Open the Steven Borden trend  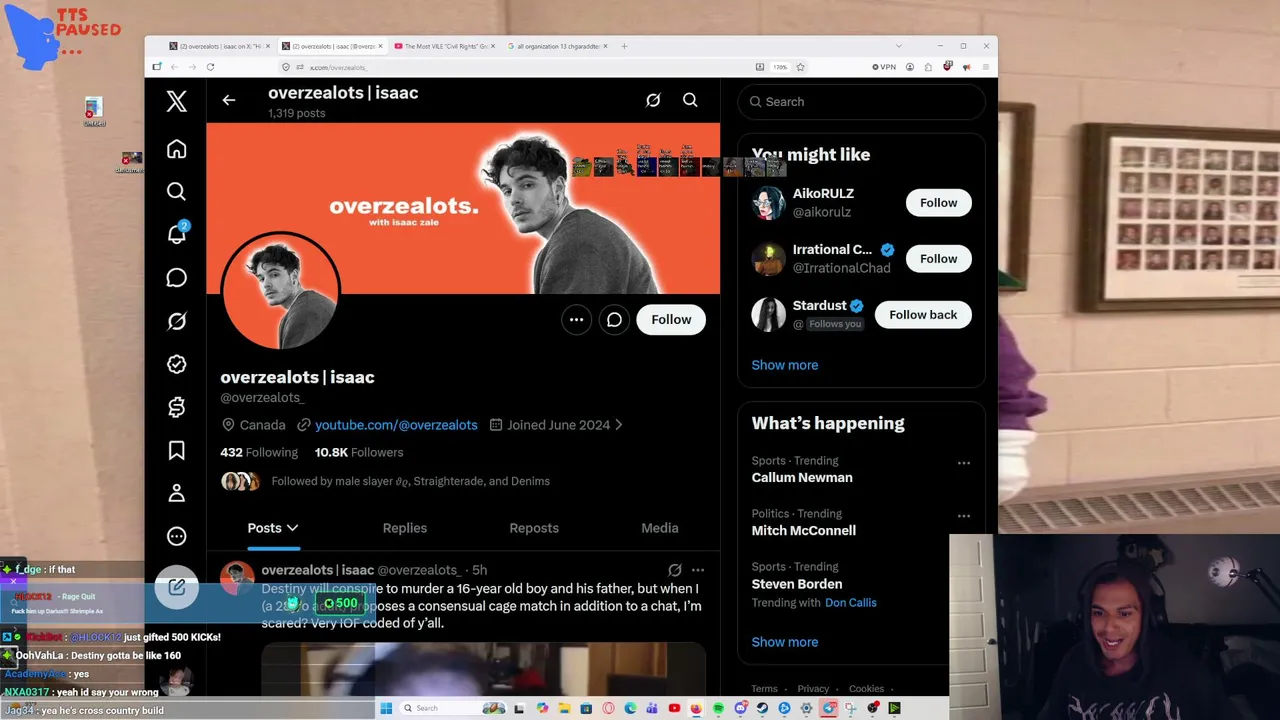(797, 584)
